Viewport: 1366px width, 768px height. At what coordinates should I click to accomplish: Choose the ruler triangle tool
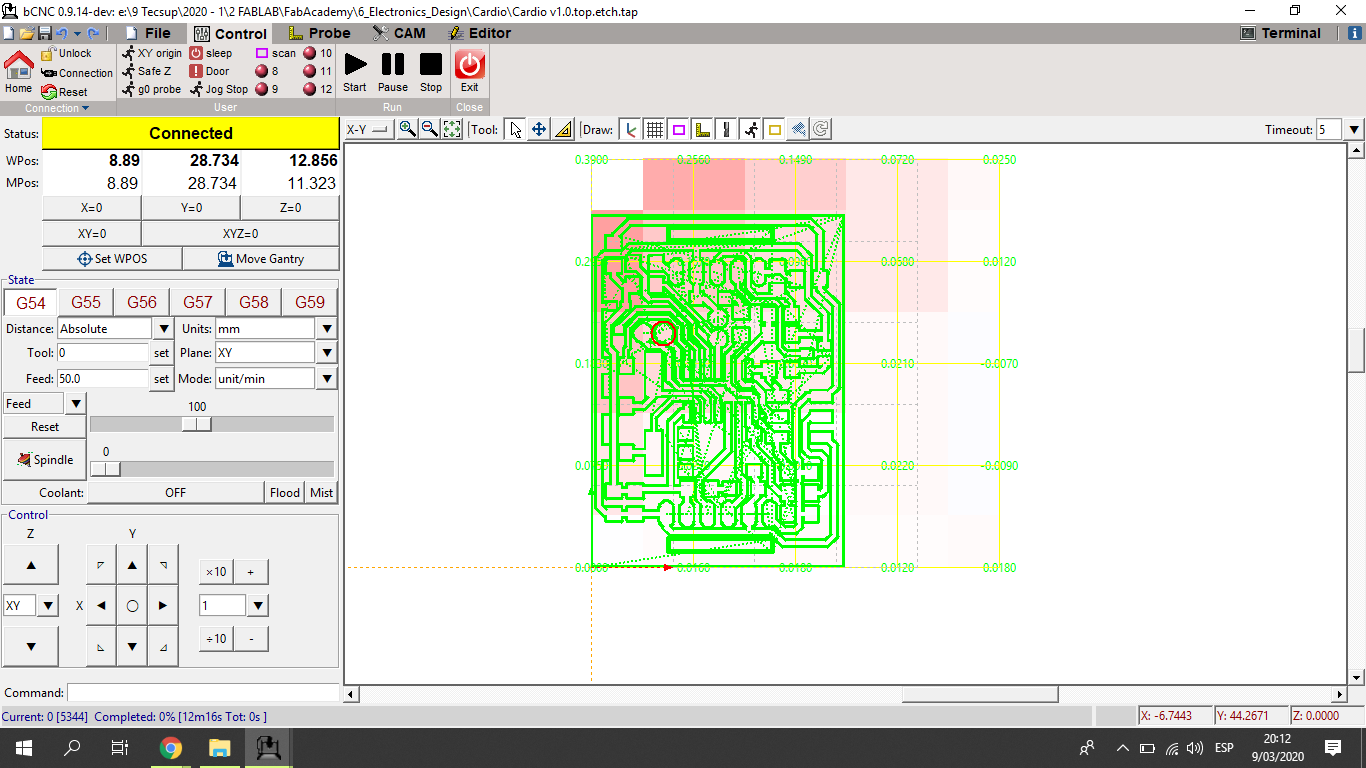562,129
